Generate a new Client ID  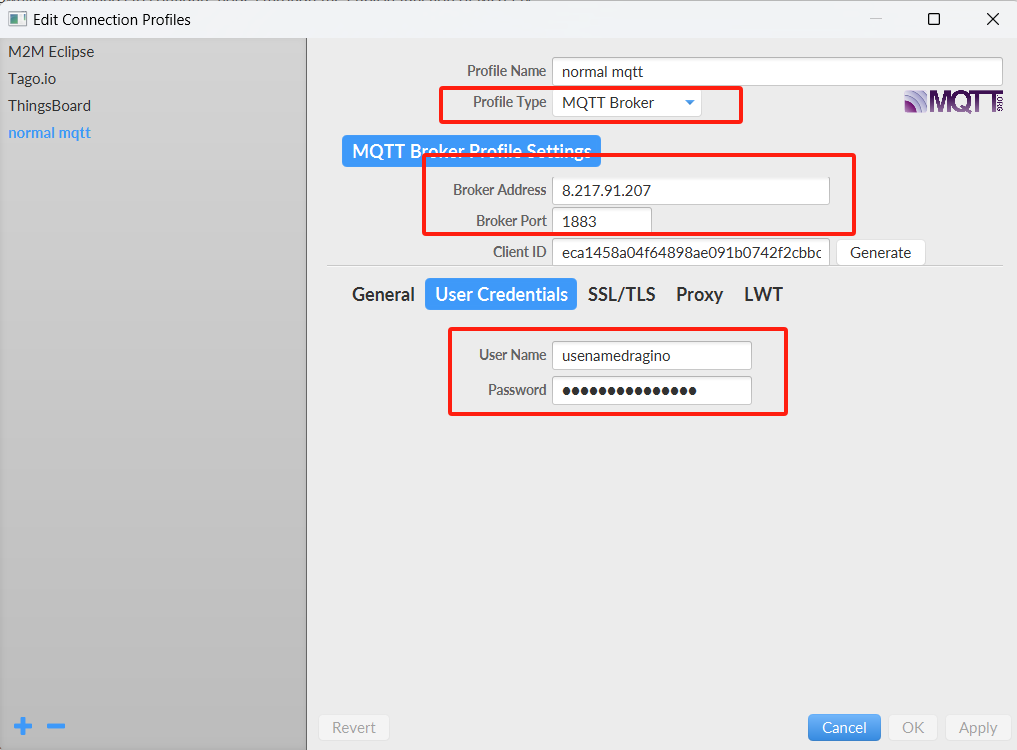880,252
